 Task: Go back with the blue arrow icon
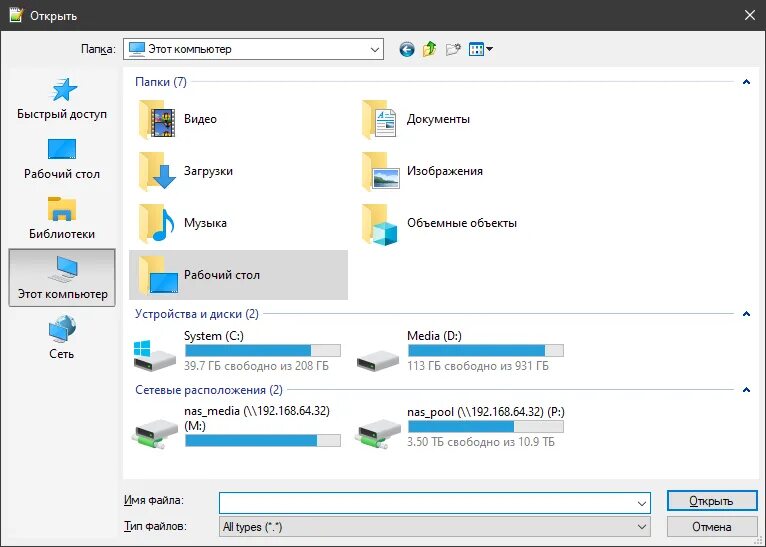coord(406,49)
